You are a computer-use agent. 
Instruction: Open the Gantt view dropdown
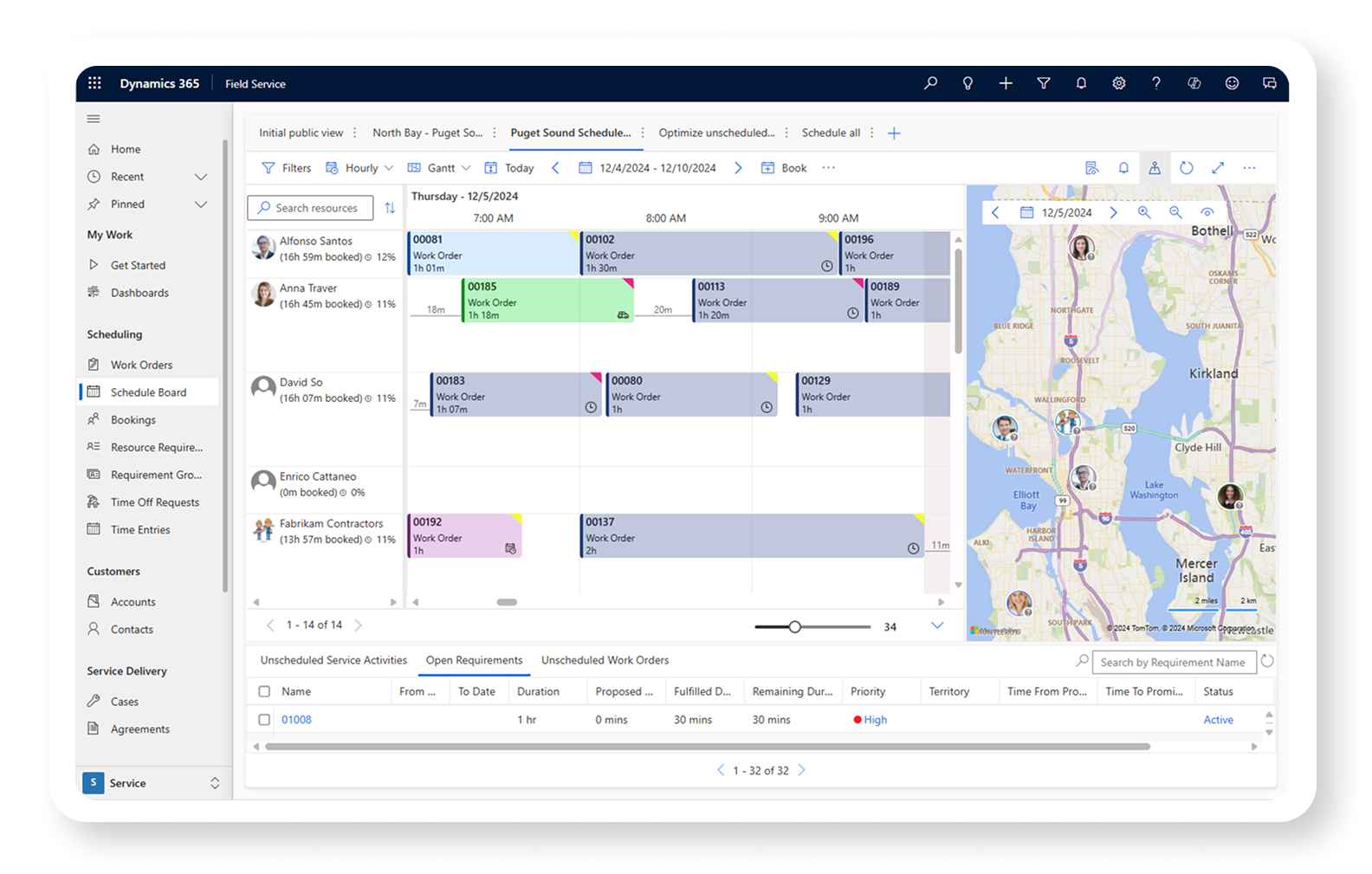click(439, 168)
